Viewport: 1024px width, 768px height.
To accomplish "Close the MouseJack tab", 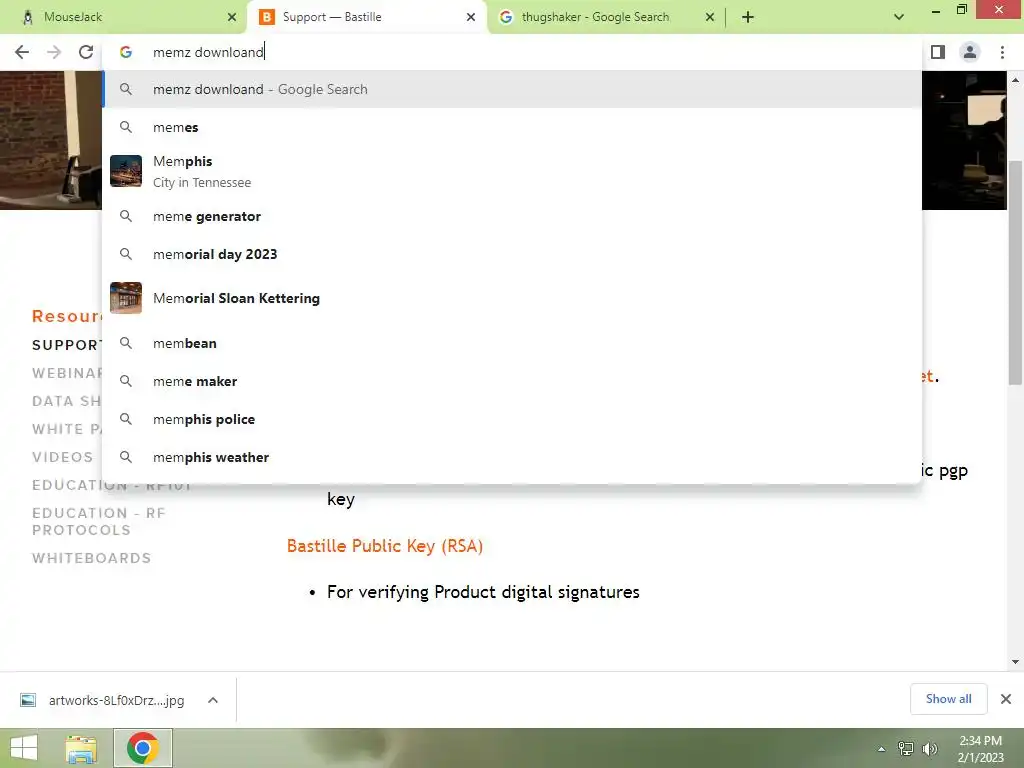I will pyautogui.click(x=232, y=17).
